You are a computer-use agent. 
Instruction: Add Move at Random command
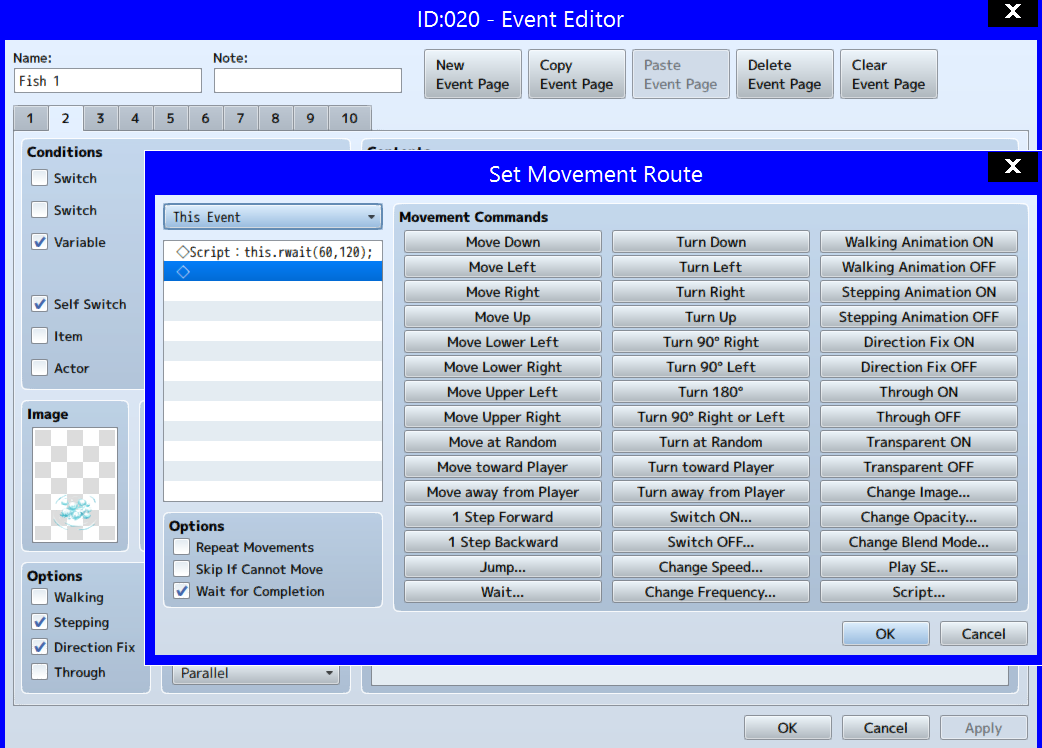[502, 442]
